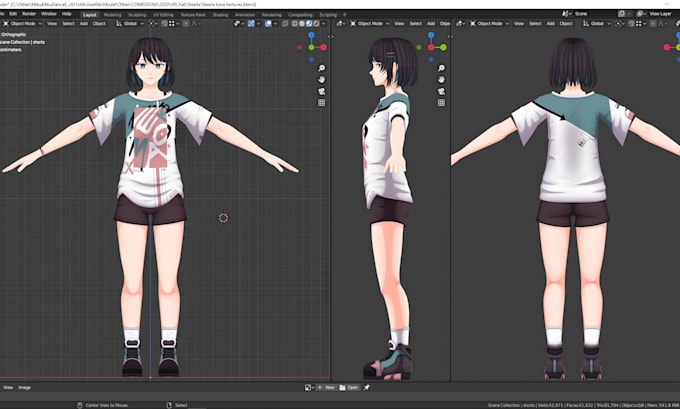The width and height of the screenshot is (680, 409).
Task: Click Scene name field in top bar
Action: coord(594,14)
